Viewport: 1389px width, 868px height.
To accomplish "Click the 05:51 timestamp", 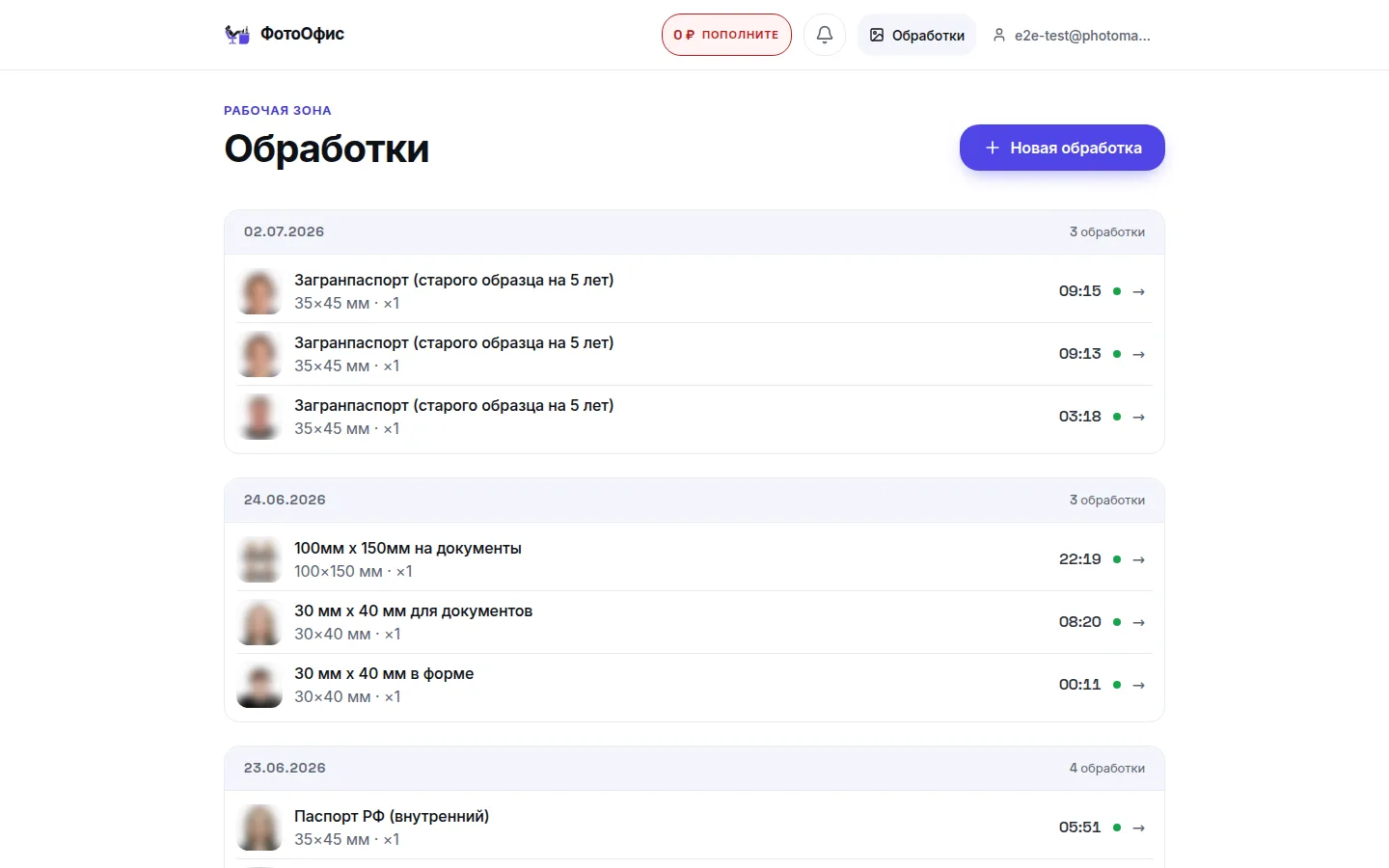I will [1079, 827].
